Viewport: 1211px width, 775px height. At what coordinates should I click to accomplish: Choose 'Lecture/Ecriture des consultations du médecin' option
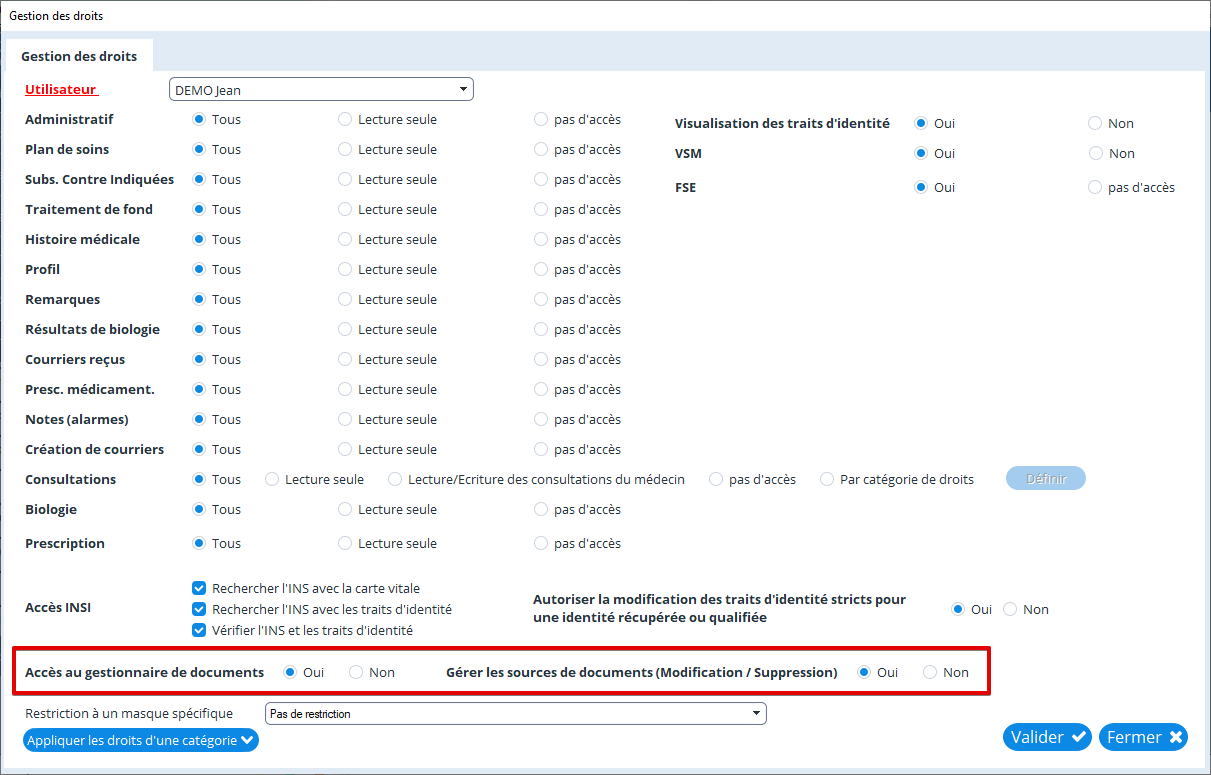(395, 479)
